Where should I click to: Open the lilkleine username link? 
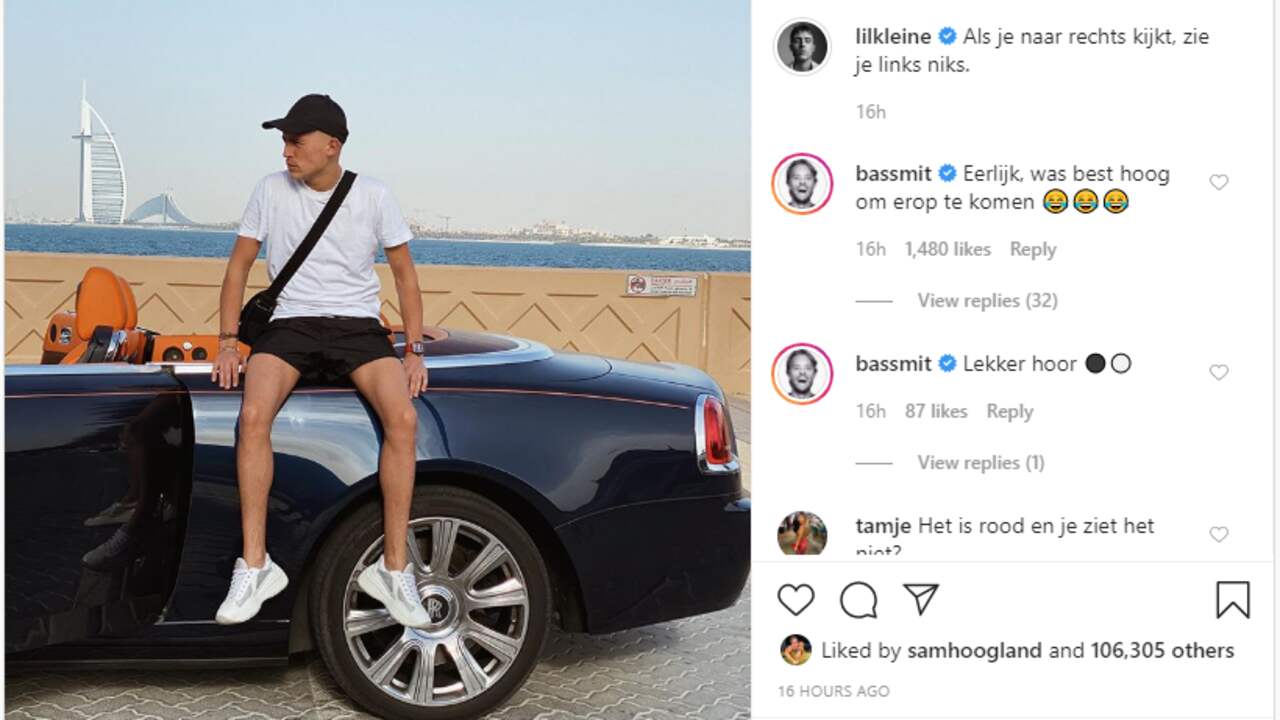coord(894,37)
